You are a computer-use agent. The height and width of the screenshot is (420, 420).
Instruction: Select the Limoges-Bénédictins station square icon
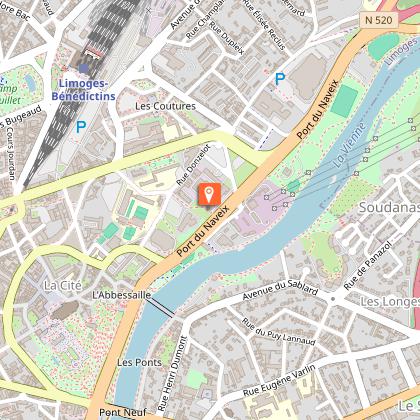tap(84, 68)
